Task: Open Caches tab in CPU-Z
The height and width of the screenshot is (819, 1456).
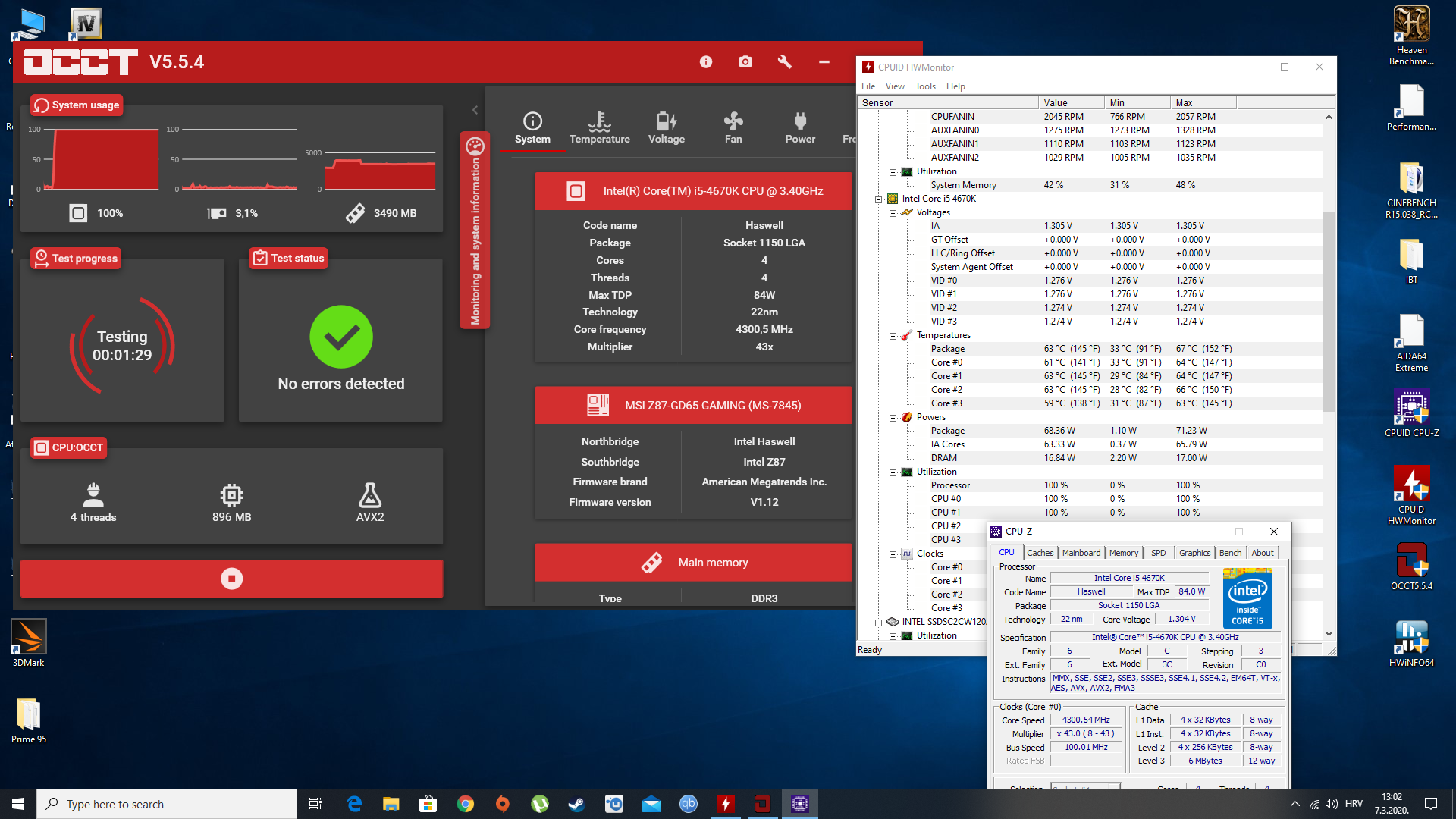Action: [x=1040, y=553]
